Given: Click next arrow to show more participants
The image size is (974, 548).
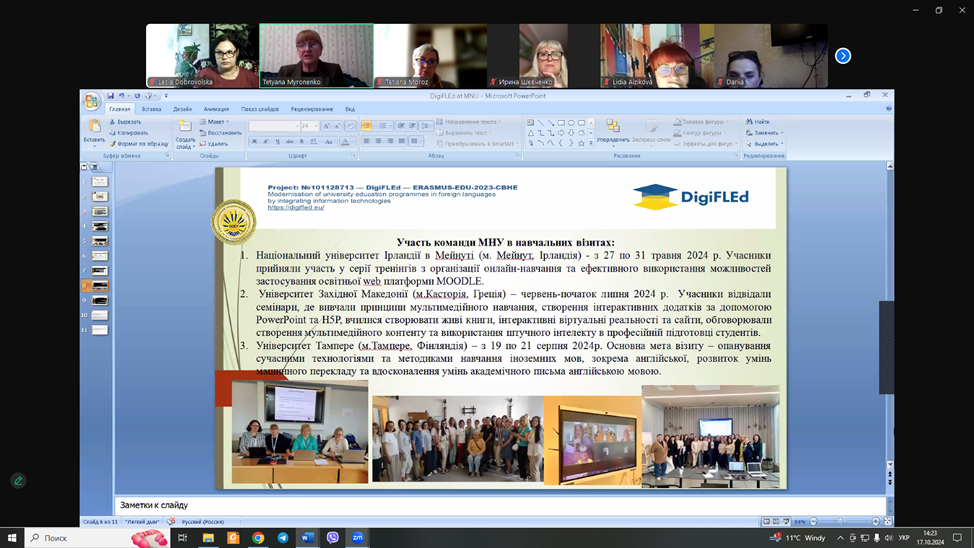Looking at the screenshot, I should point(843,56).
